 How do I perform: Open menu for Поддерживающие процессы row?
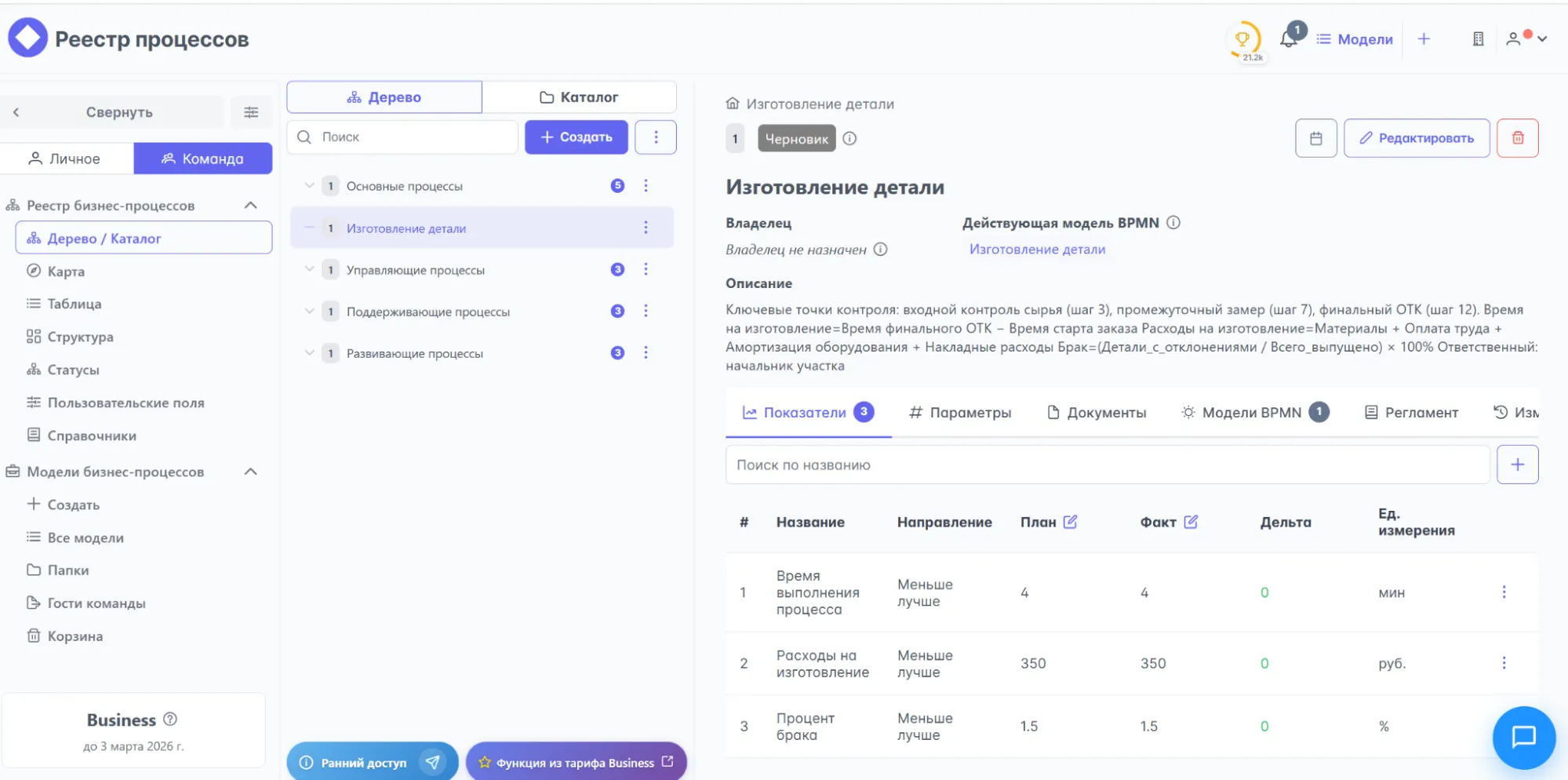click(x=646, y=311)
